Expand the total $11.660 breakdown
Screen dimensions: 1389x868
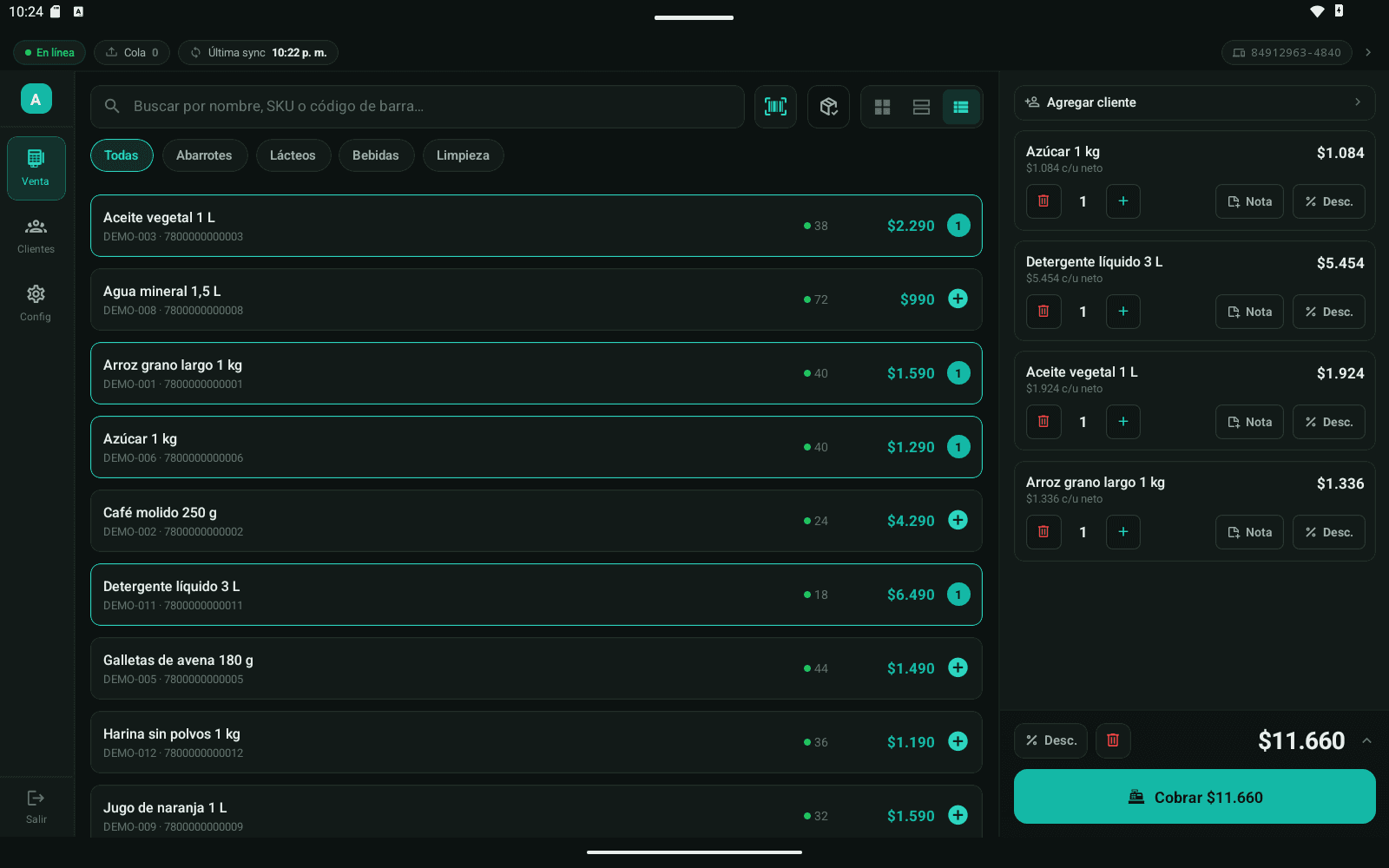click(1366, 740)
